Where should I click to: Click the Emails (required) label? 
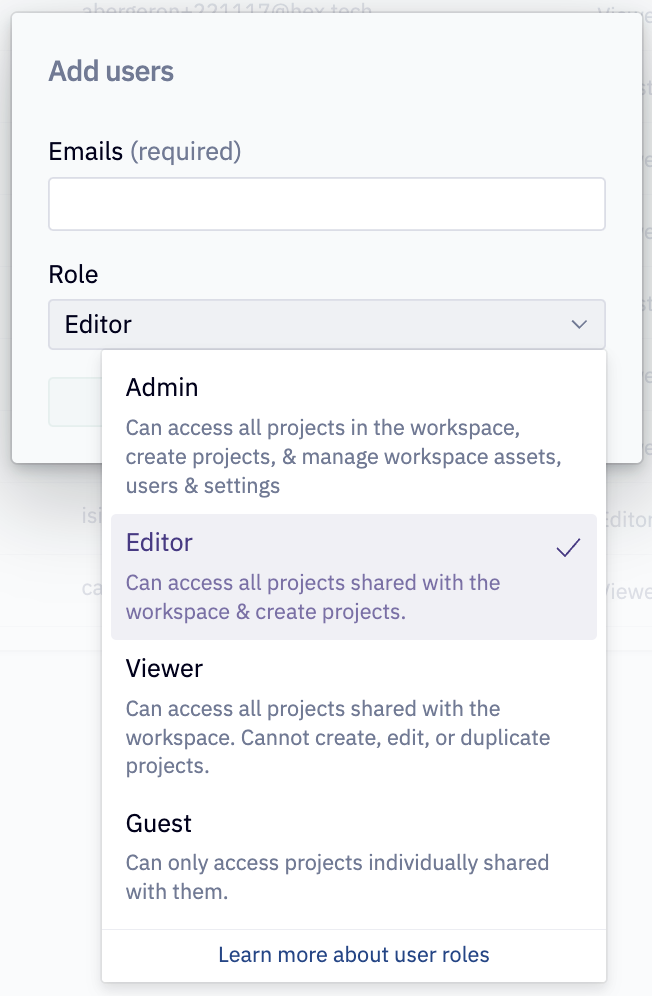(145, 152)
